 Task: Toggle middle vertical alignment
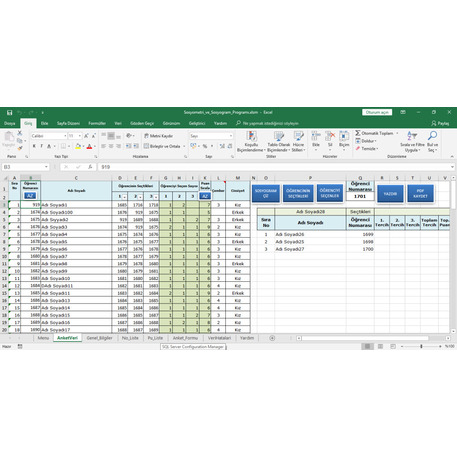coord(111,136)
